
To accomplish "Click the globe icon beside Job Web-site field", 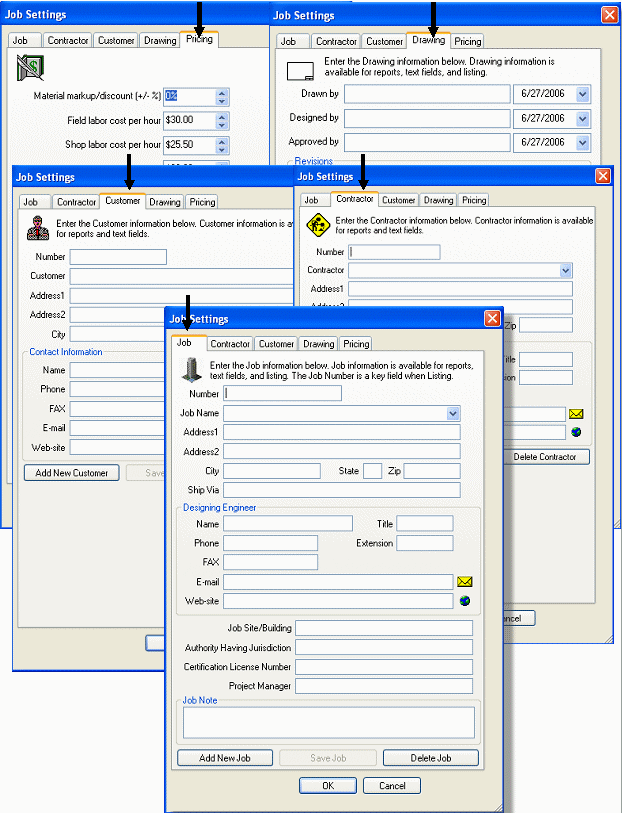I will [x=464, y=601].
